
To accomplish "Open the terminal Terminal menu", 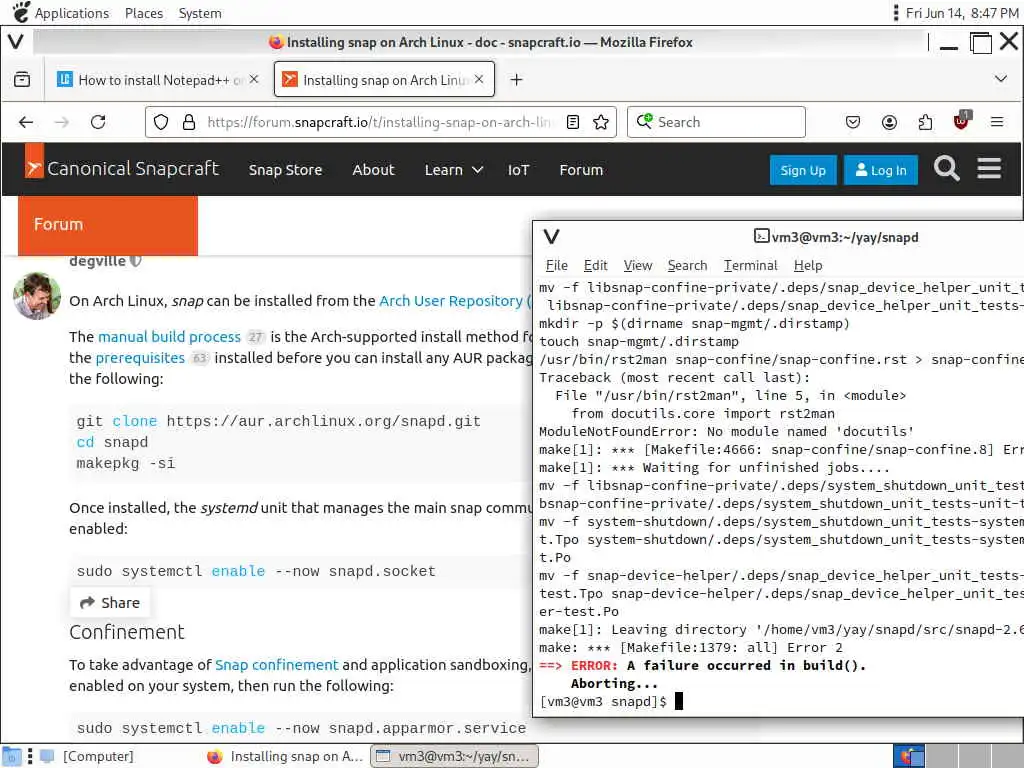I will coord(750,265).
